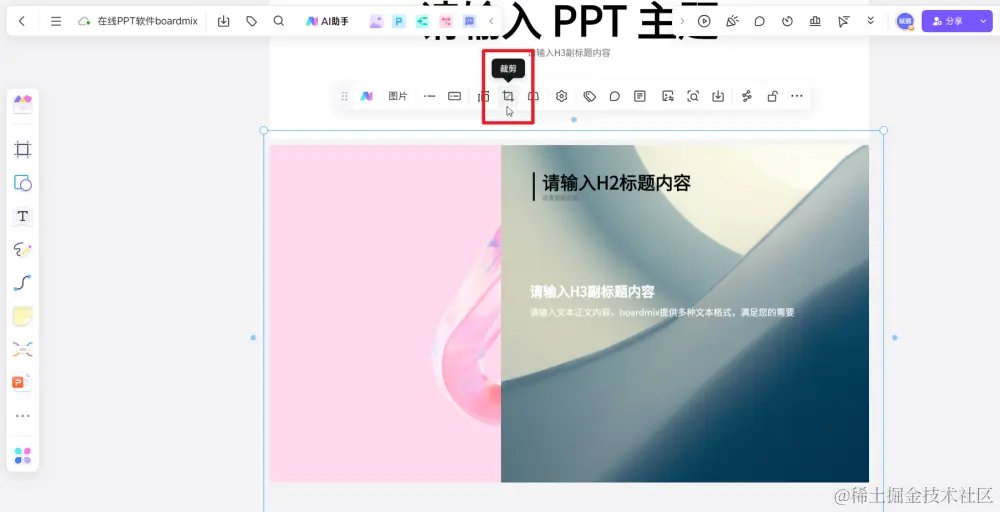Click the 请输入H2标题内容 heading on slide
The width and height of the screenshot is (1000, 512).
click(x=616, y=184)
